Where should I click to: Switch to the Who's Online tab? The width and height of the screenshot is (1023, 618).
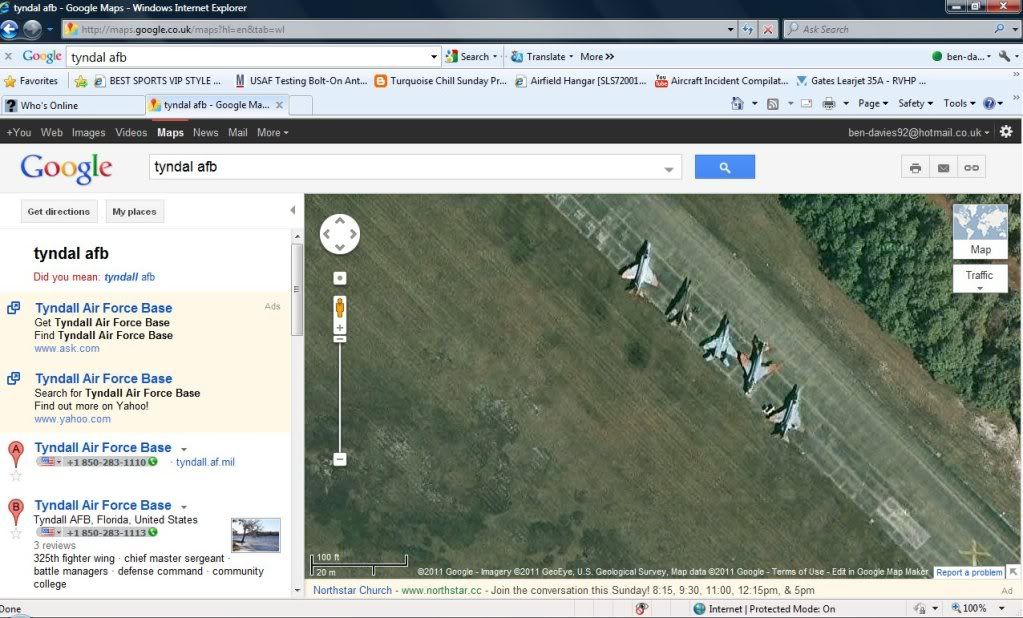point(73,105)
